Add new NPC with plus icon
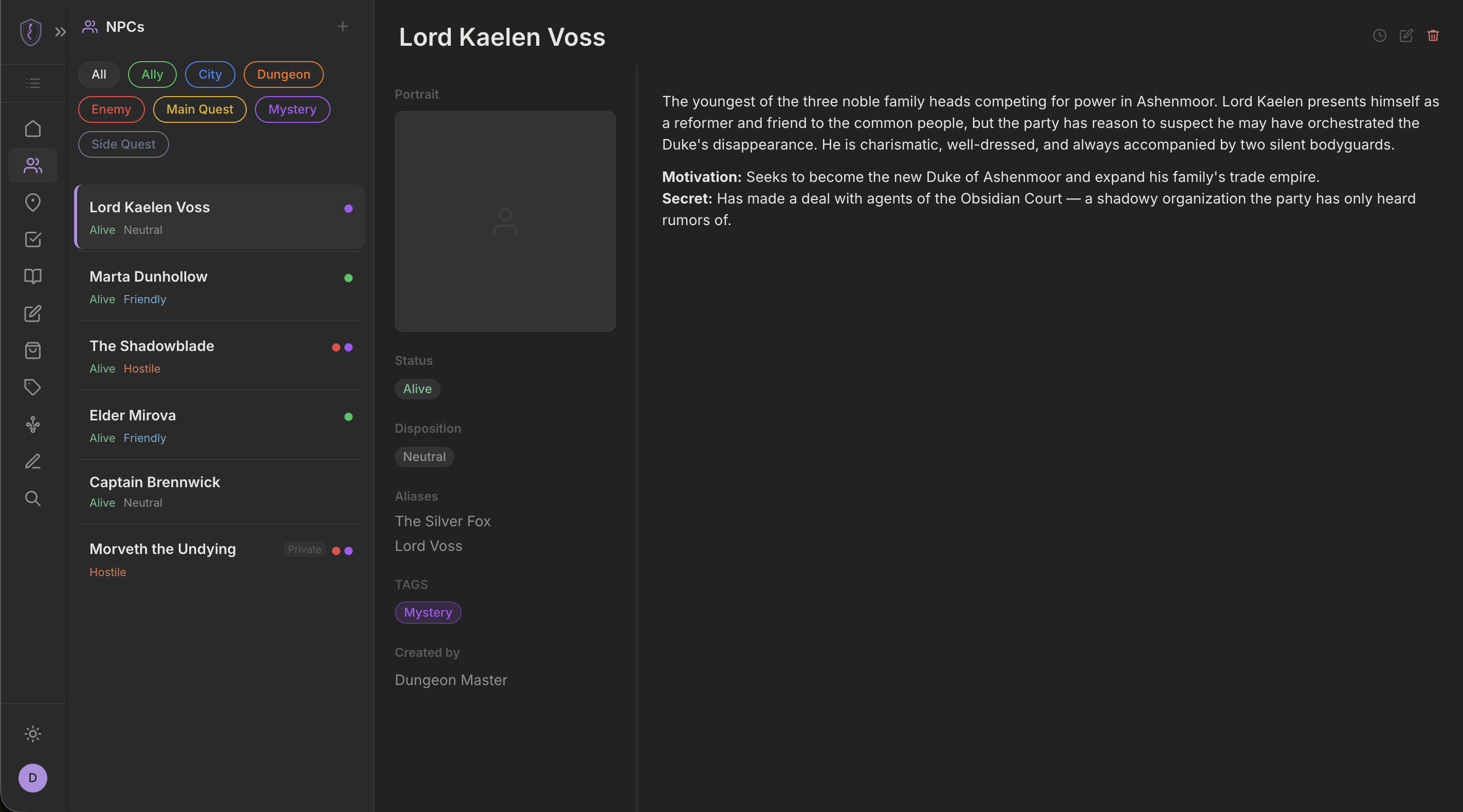This screenshot has height=812, width=1463. pos(342,27)
